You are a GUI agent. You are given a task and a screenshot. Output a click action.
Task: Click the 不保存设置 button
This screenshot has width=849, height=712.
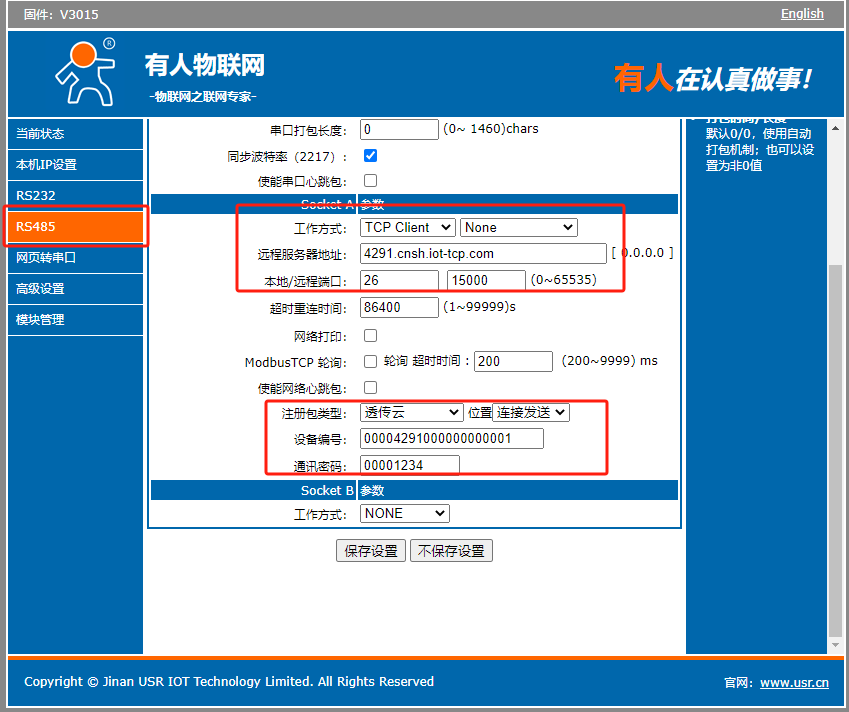click(x=451, y=551)
